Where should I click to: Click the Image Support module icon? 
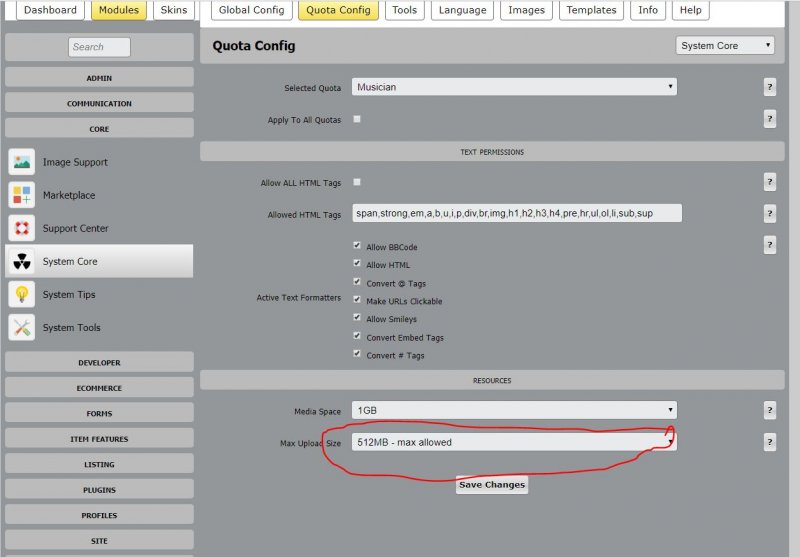22,162
